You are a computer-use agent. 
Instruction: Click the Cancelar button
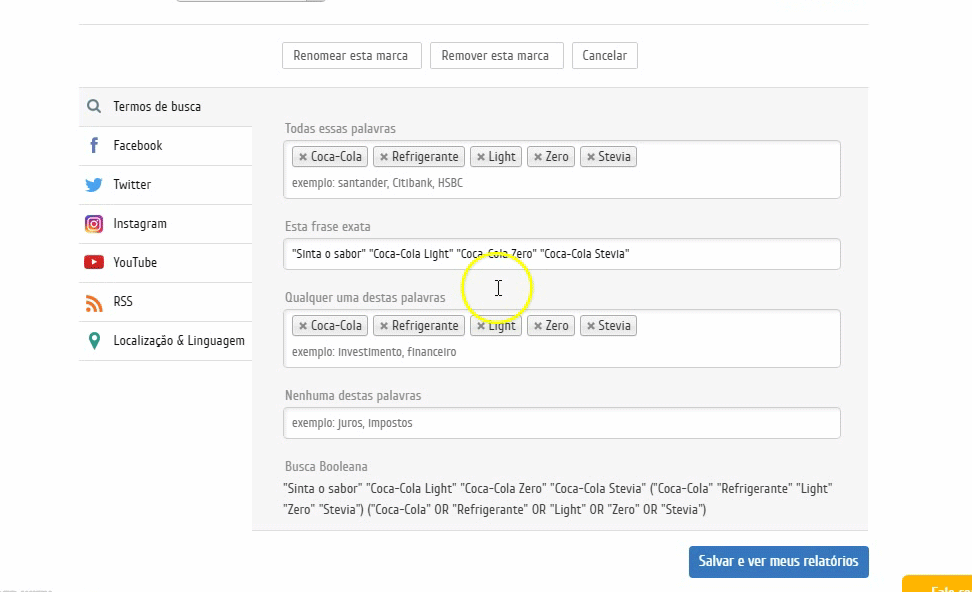(x=605, y=56)
